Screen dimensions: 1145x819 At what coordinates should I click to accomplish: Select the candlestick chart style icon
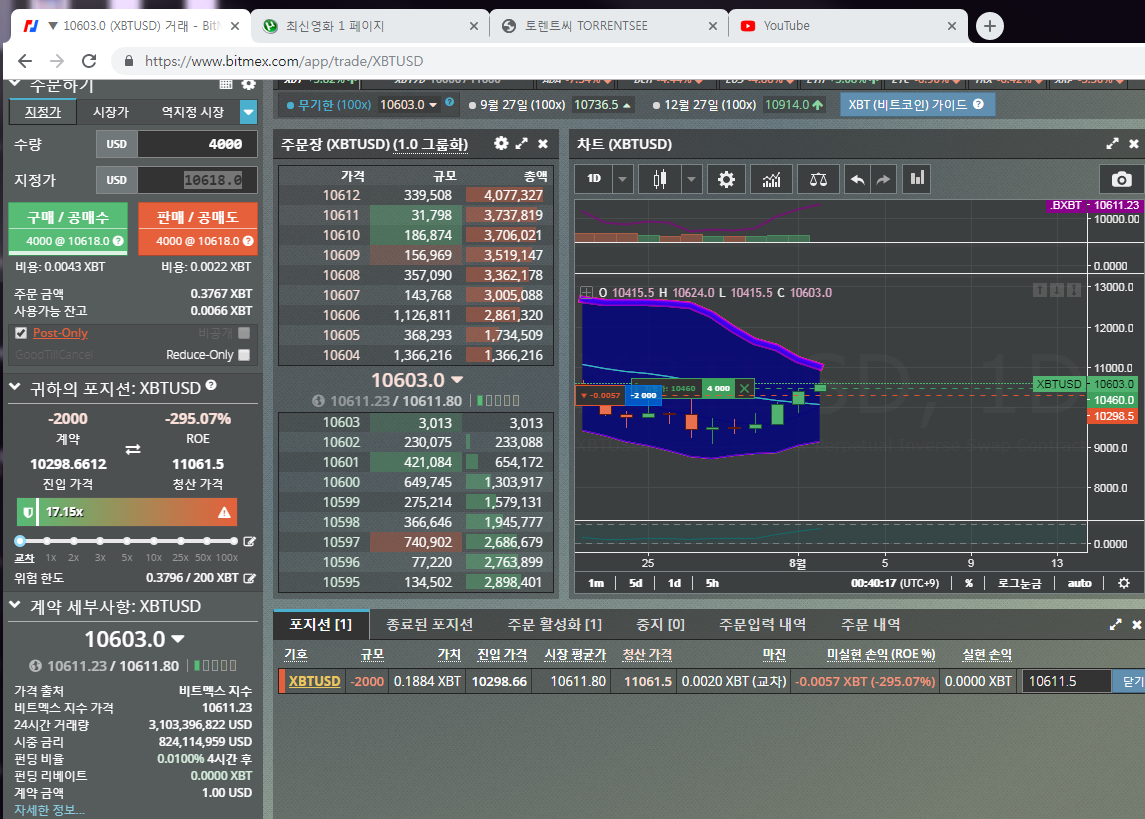[x=659, y=179]
